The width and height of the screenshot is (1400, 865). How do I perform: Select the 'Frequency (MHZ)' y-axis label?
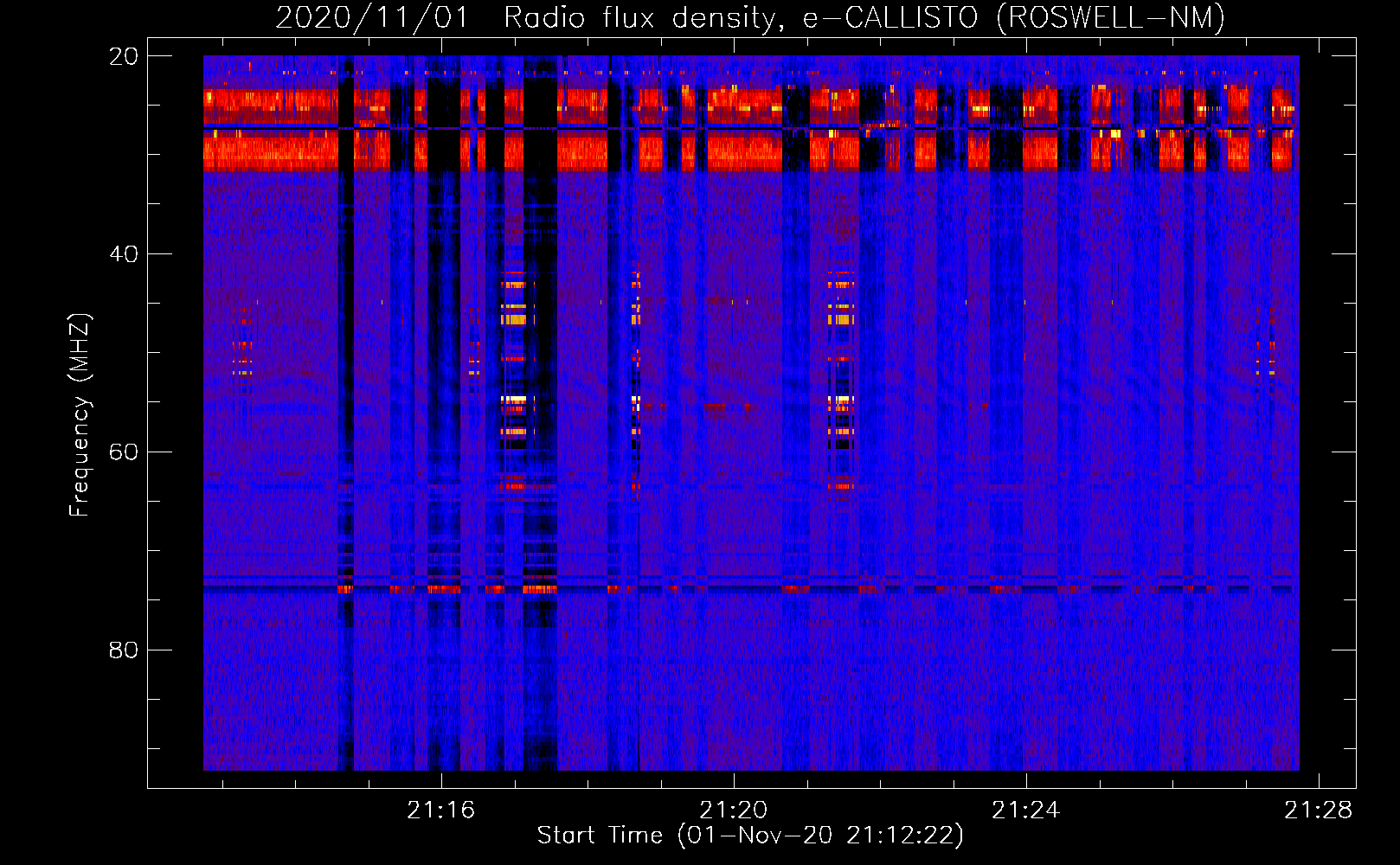point(80,414)
